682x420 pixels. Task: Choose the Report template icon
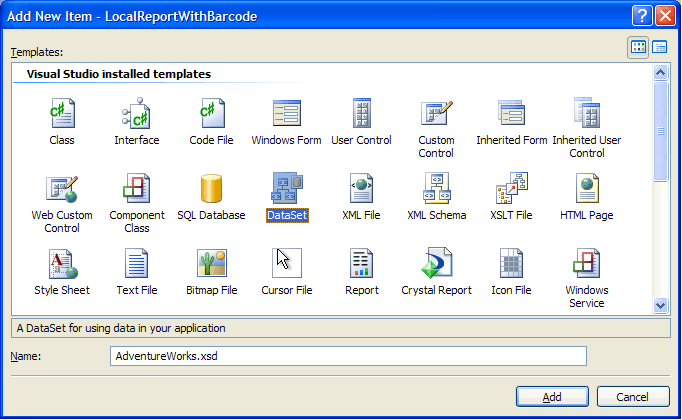click(x=362, y=263)
